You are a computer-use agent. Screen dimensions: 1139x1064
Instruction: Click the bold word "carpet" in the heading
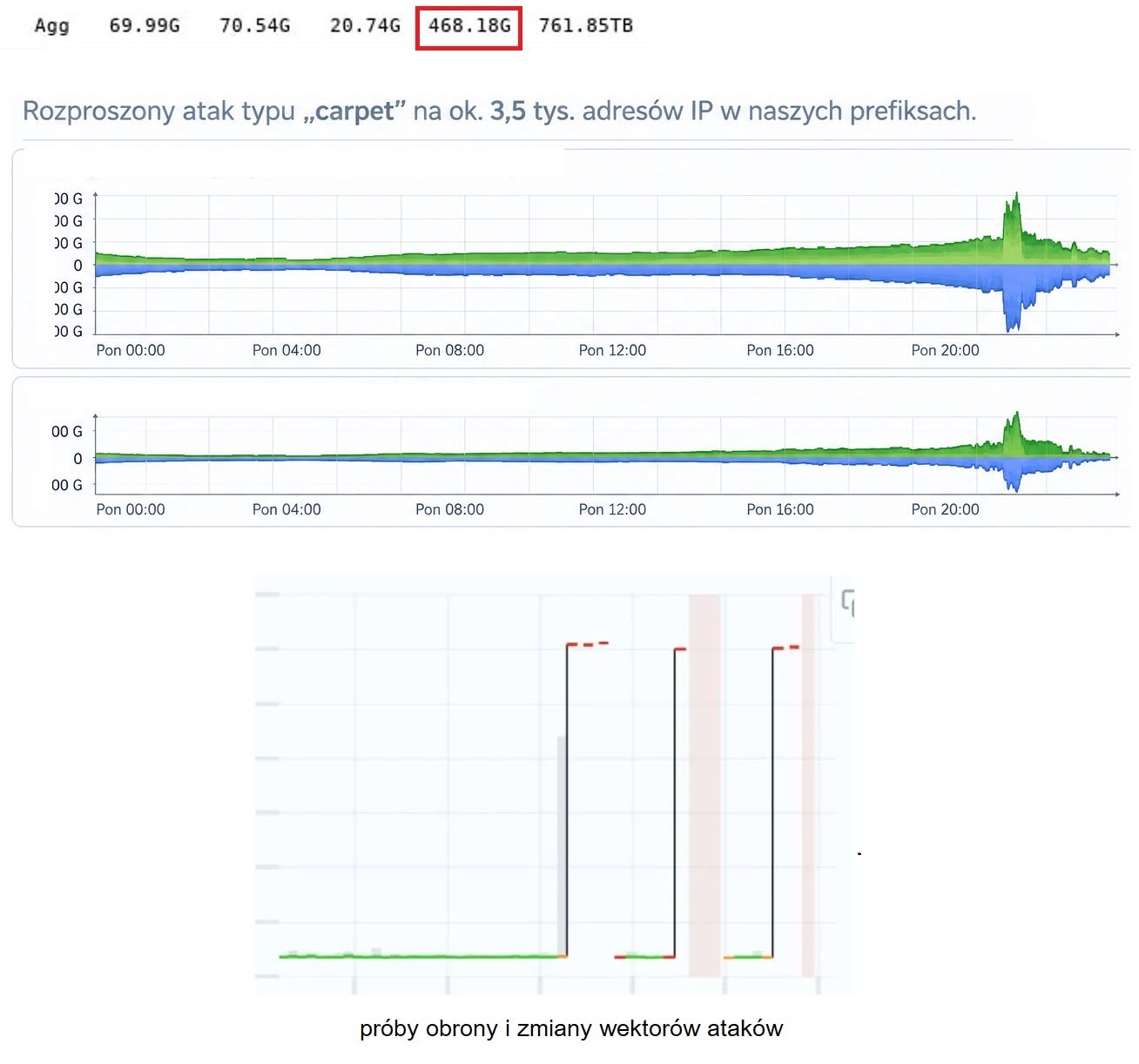click(x=355, y=111)
